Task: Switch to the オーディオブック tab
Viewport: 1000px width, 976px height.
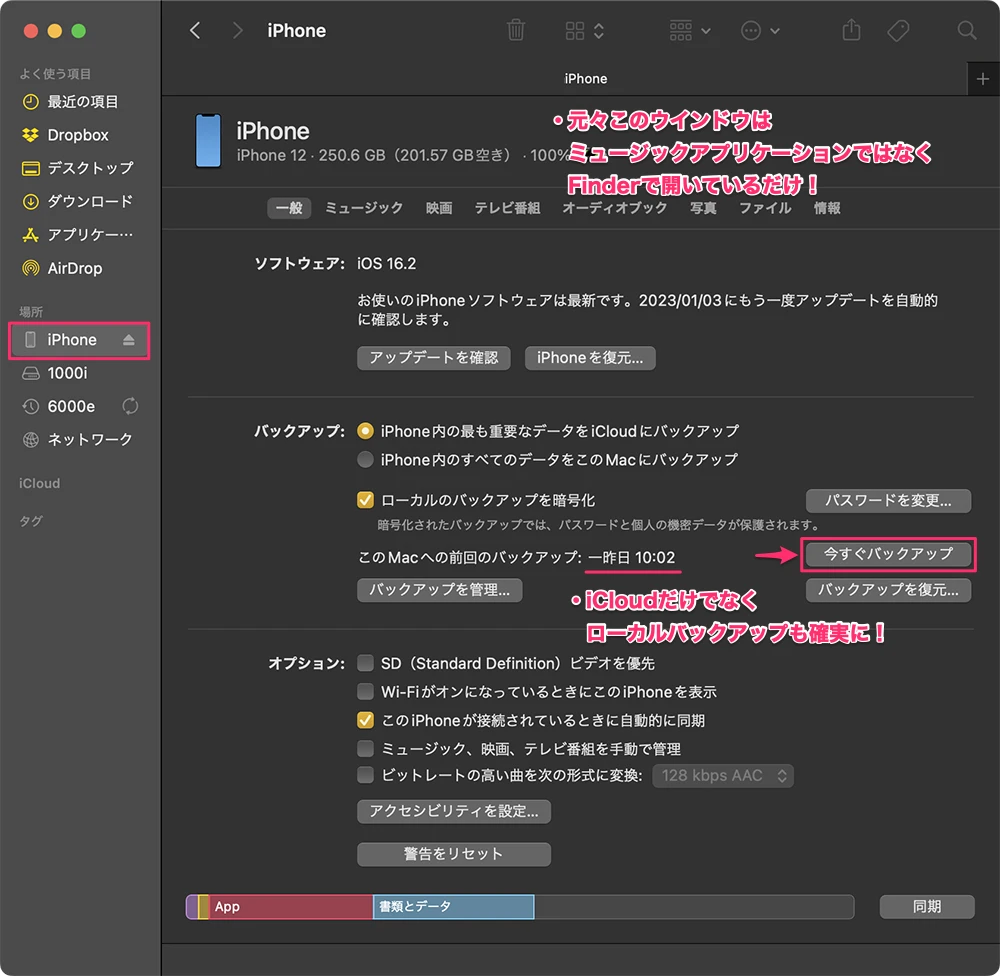Action: pos(615,208)
